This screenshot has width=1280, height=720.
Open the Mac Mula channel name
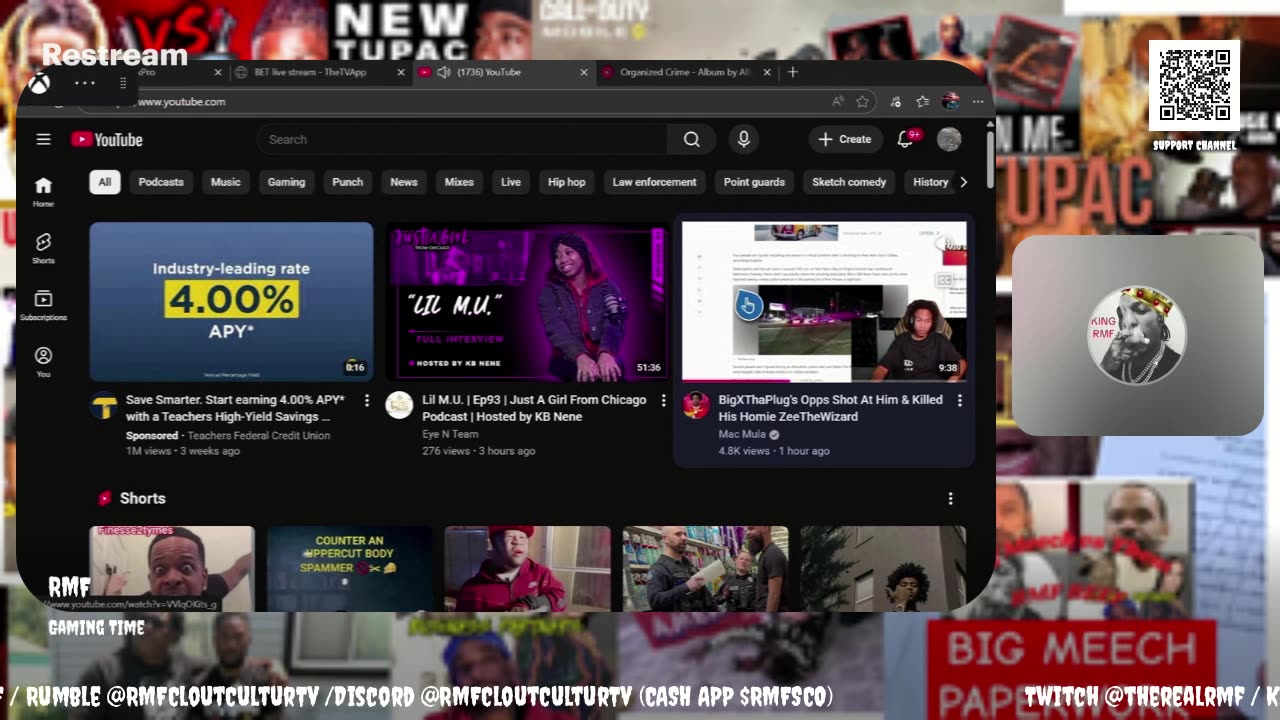click(741, 435)
